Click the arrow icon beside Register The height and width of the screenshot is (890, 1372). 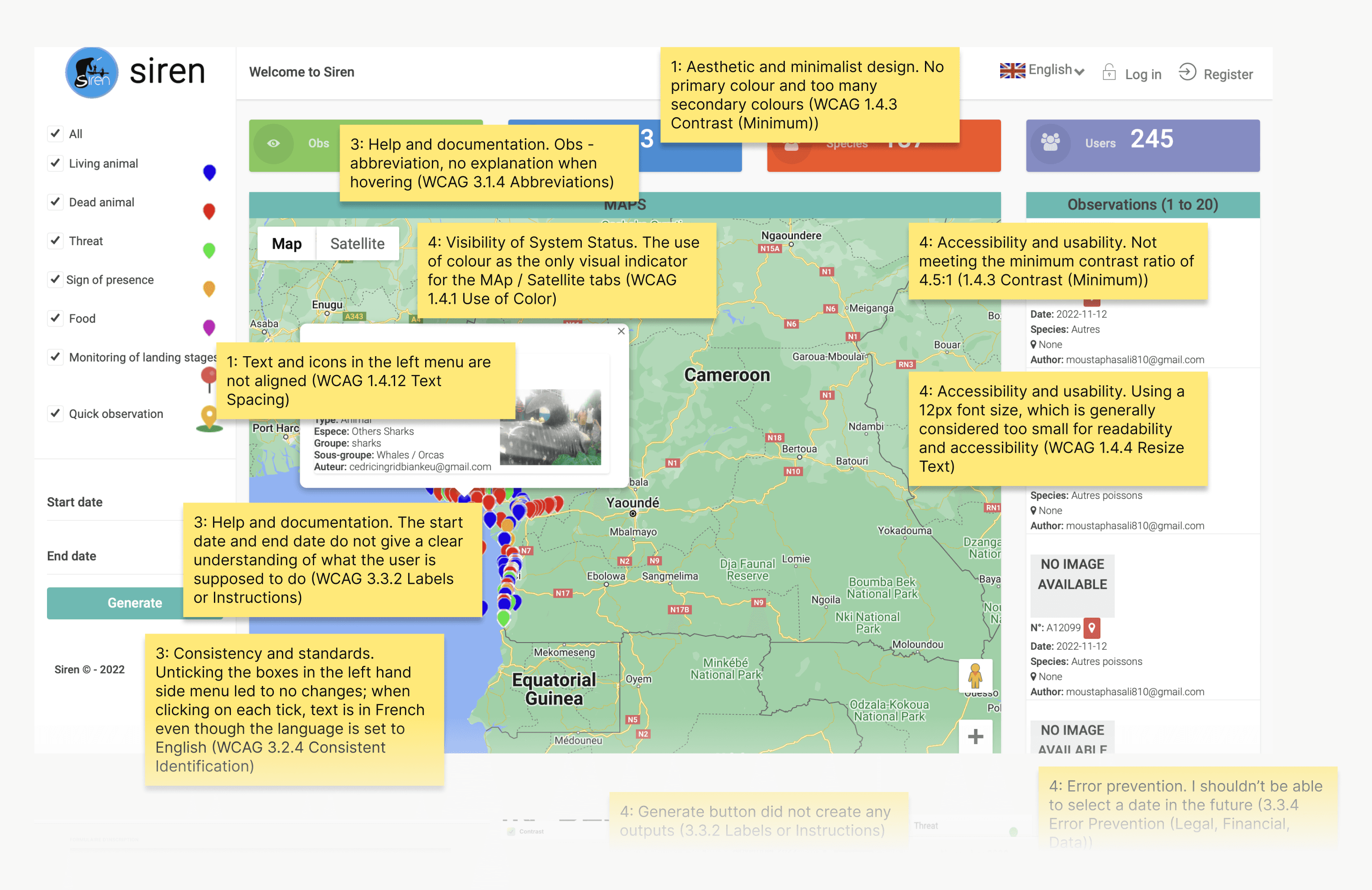pyautogui.click(x=1187, y=72)
